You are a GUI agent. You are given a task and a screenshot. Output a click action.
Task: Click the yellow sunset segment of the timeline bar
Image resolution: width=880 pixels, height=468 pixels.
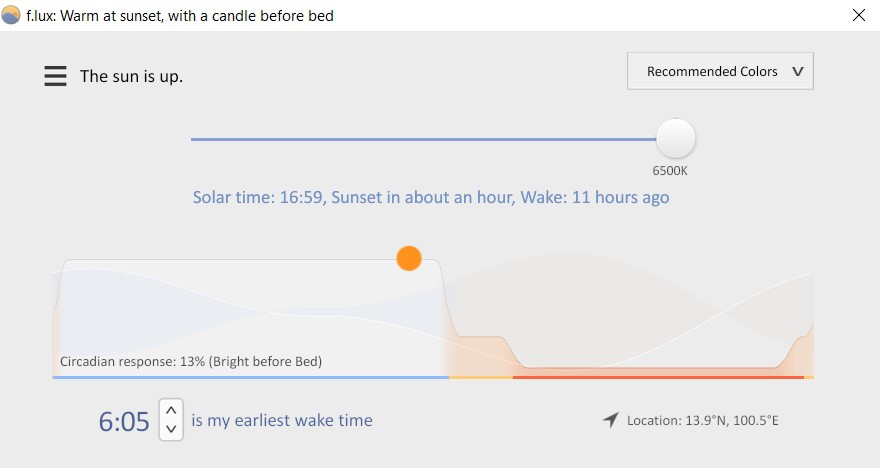tap(481, 377)
